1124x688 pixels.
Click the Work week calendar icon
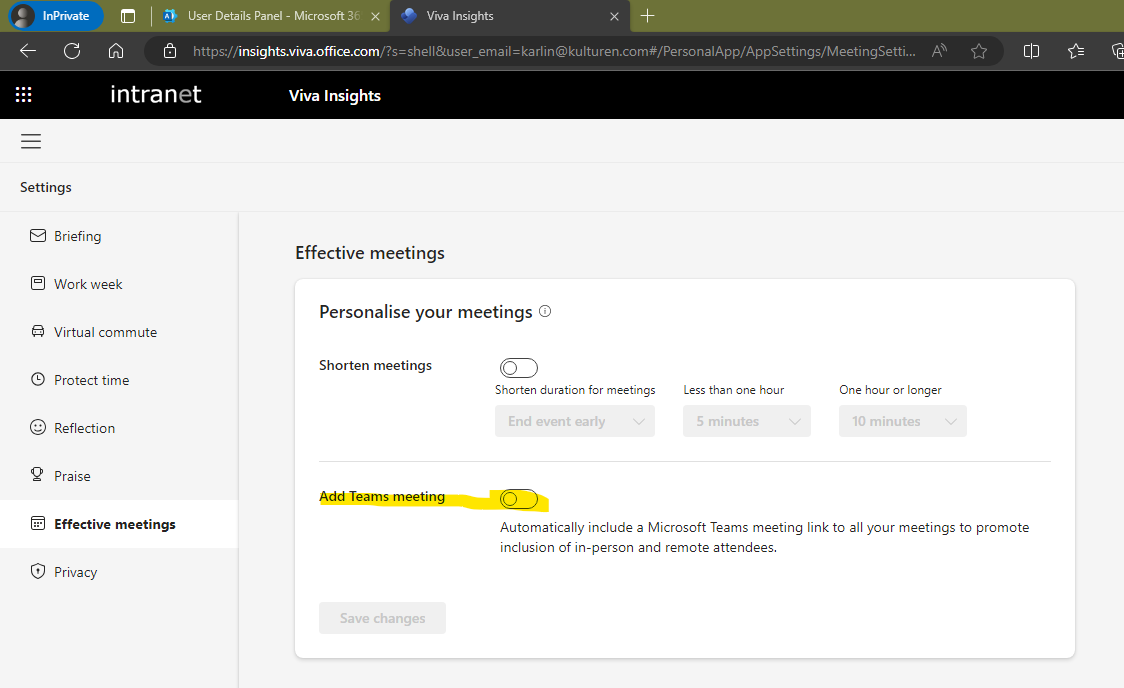(x=38, y=283)
